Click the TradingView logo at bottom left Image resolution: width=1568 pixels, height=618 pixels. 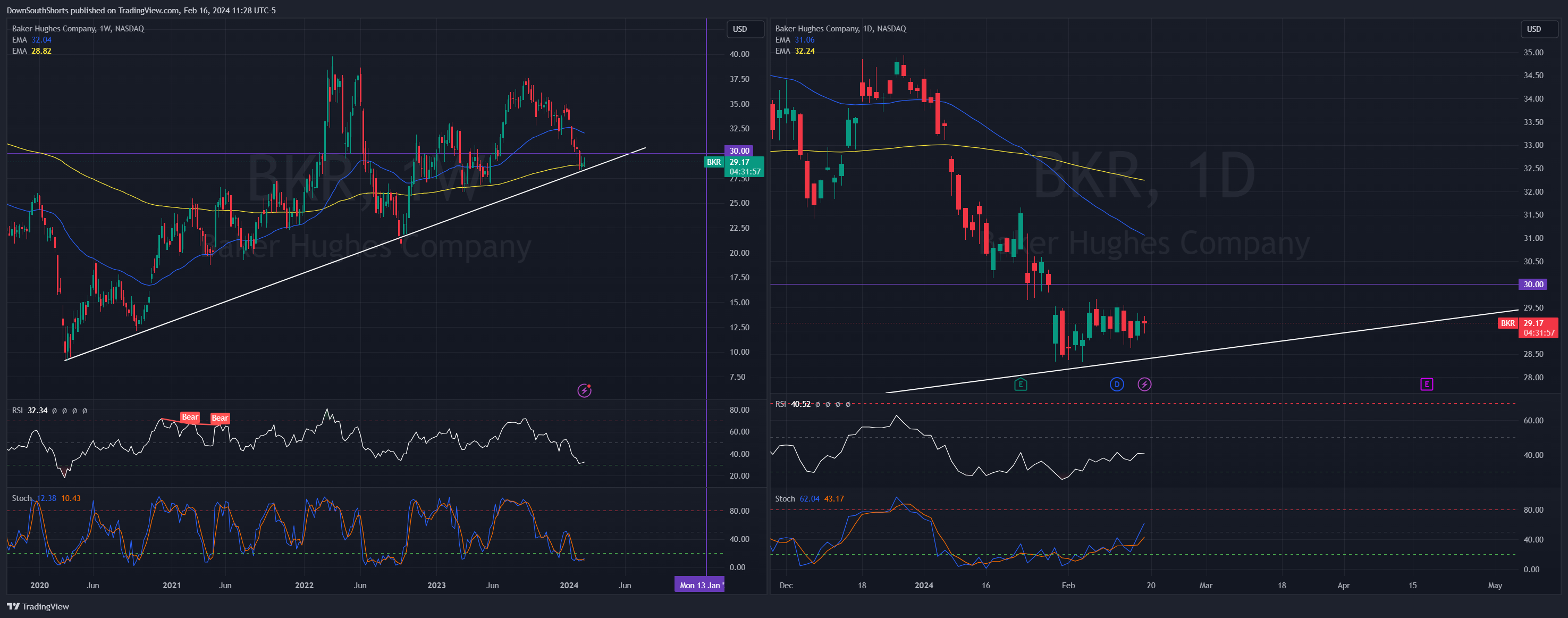click(38, 606)
